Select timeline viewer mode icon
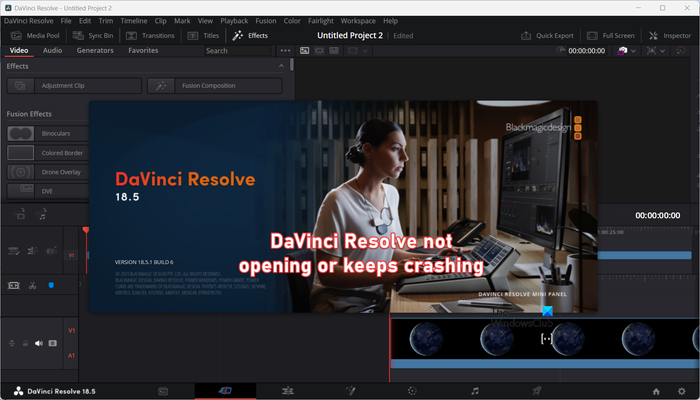Screen dimensions: 700x400 (x=334, y=51)
